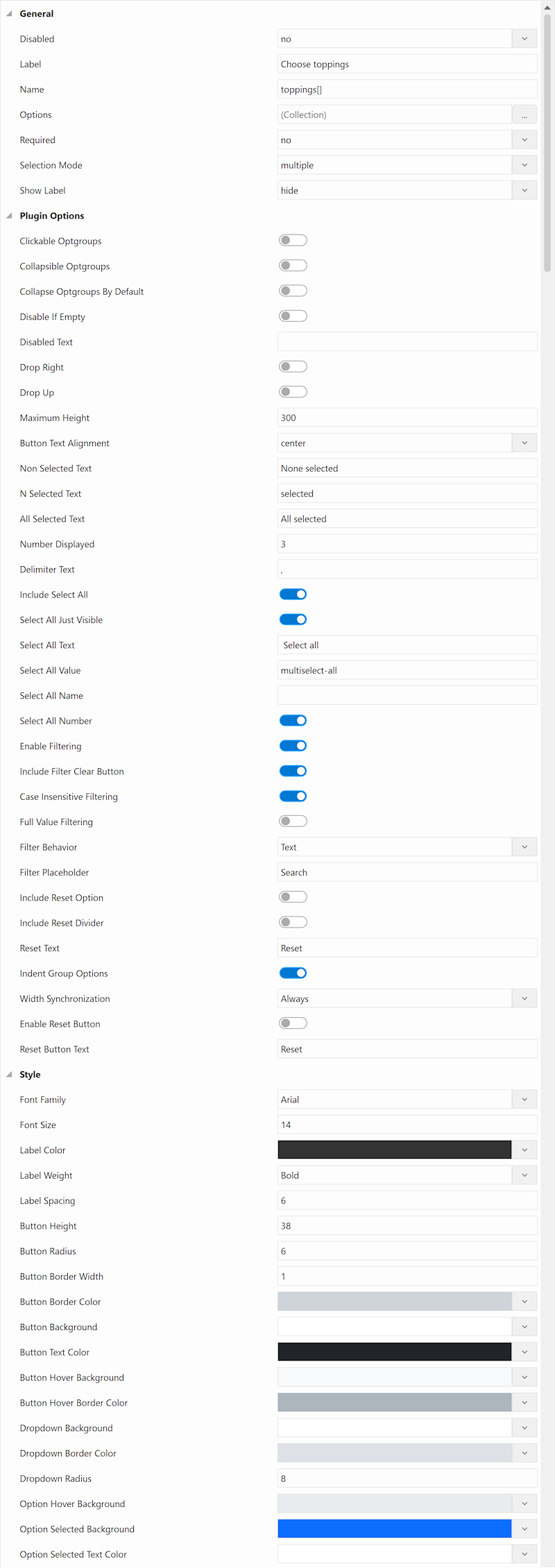Toggle Drop Up on
This screenshot has height=1568, width=555.
(293, 392)
